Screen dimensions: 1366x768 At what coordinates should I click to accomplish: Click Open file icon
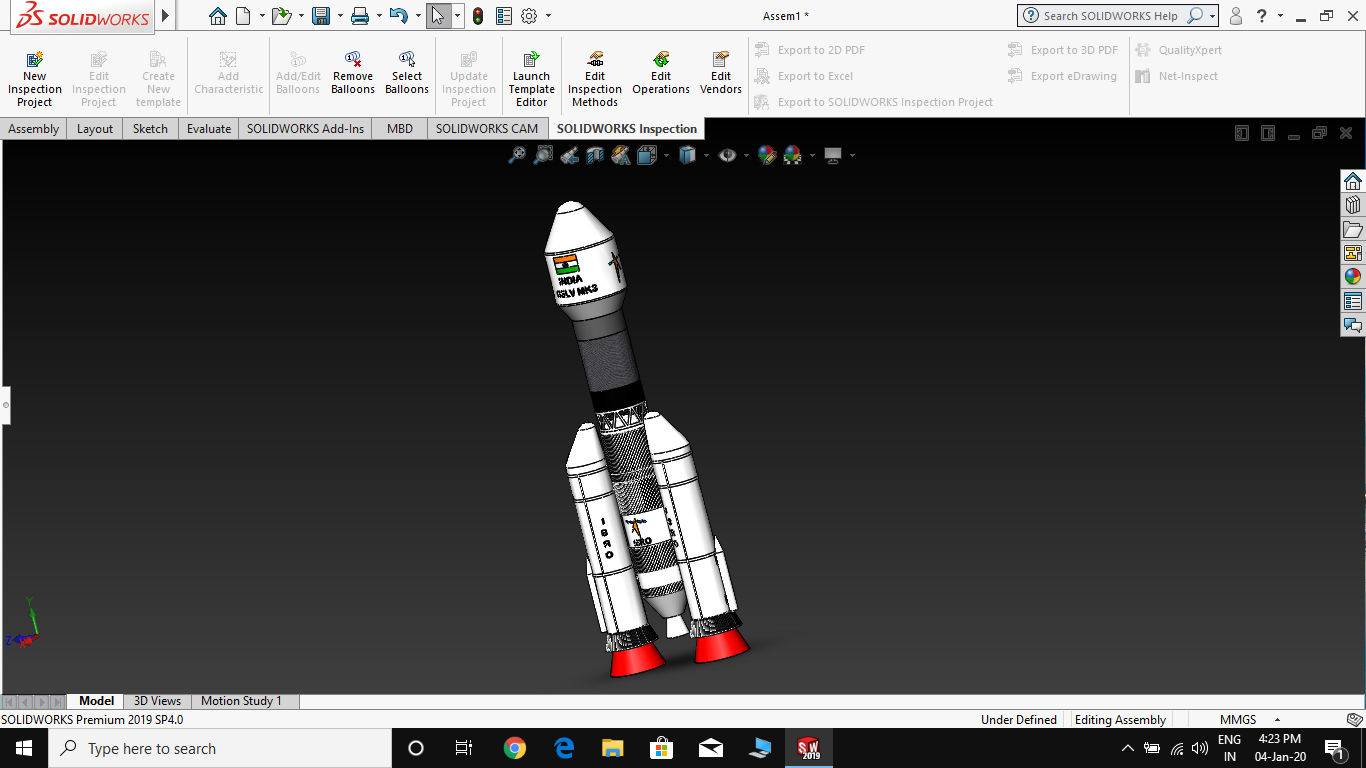click(x=282, y=16)
